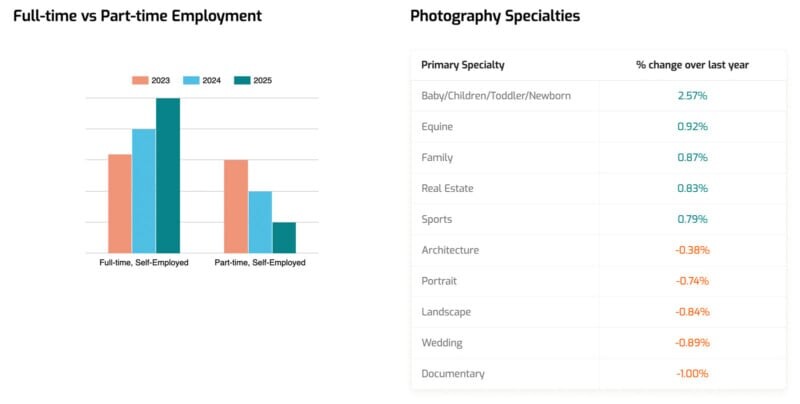Click the Full-time, Self-Employed axis label
This screenshot has width=800, height=404.
pyautogui.click(x=144, y=263)
